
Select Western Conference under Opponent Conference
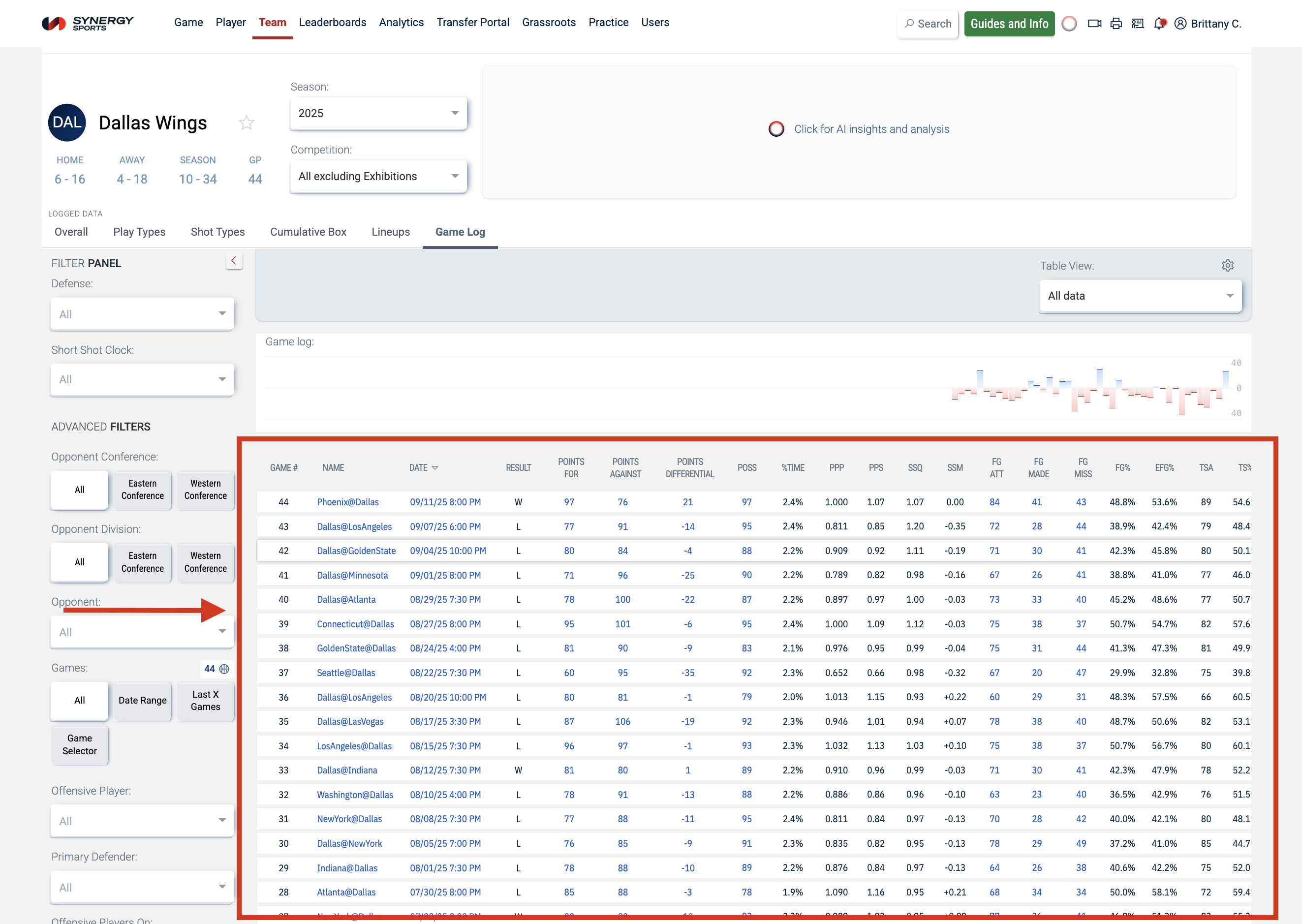tap(205, 490)
